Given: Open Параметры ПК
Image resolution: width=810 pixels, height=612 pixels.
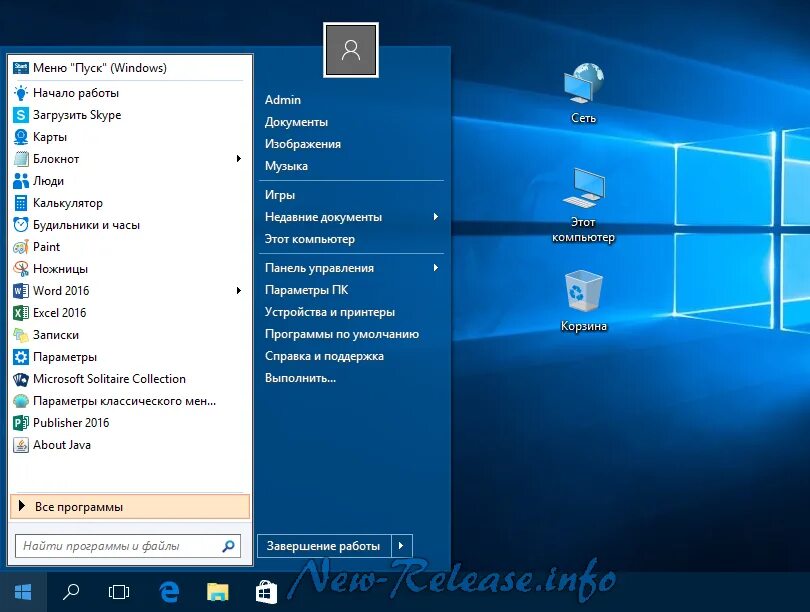Looking at the screenshot, I should [x=307, y=290].
